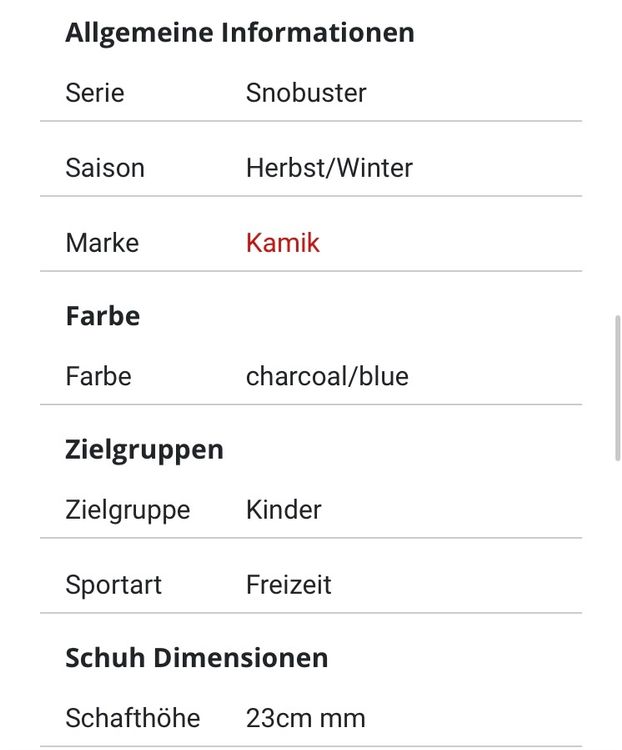Click the Herbst/Winter season value

(329, 168)
